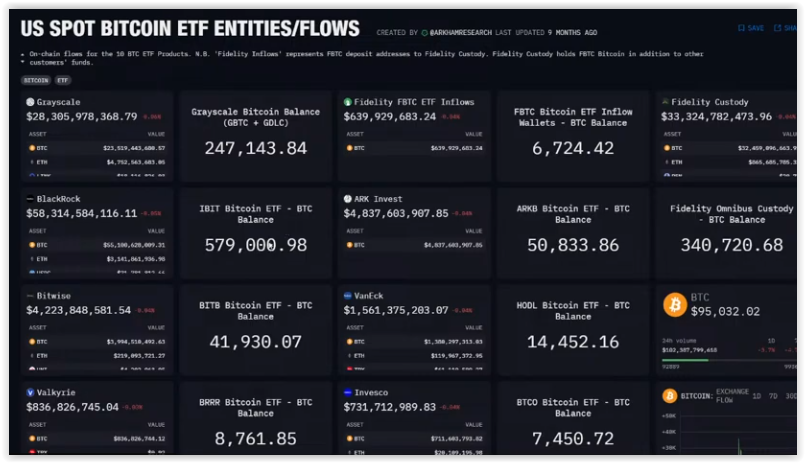
Task: Click the Valkyrie logo icon
Action: pyautogui.click(x=30, y=393)
